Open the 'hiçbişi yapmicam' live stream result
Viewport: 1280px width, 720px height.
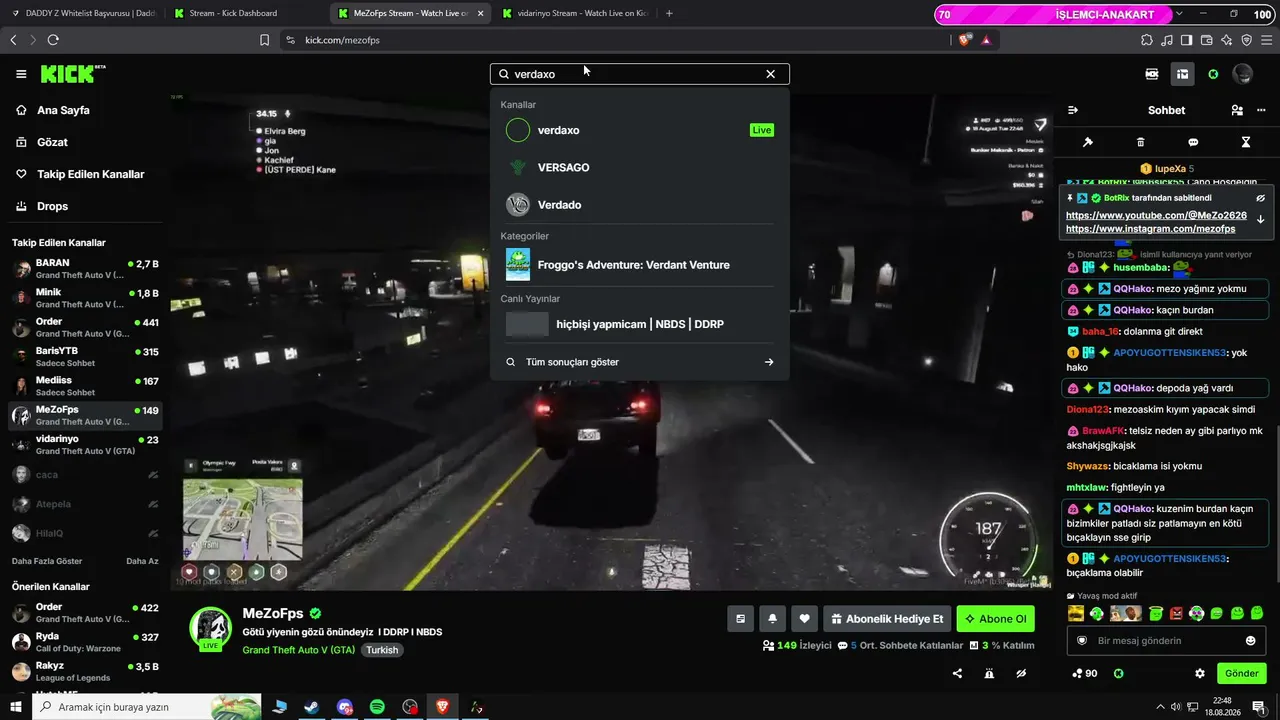click(640, 324)
